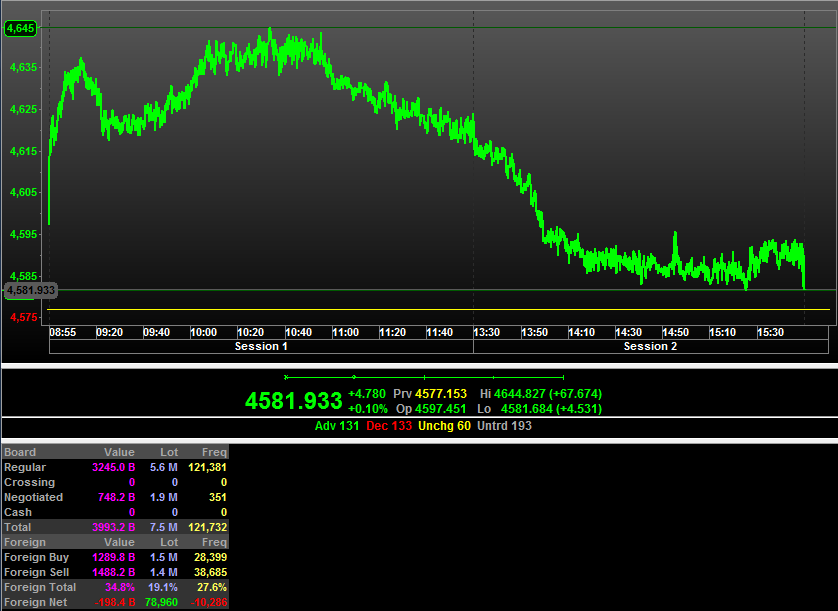Select the Foreign Total row
The width and height of the screenshot is (838, 611).
[115, 587]
